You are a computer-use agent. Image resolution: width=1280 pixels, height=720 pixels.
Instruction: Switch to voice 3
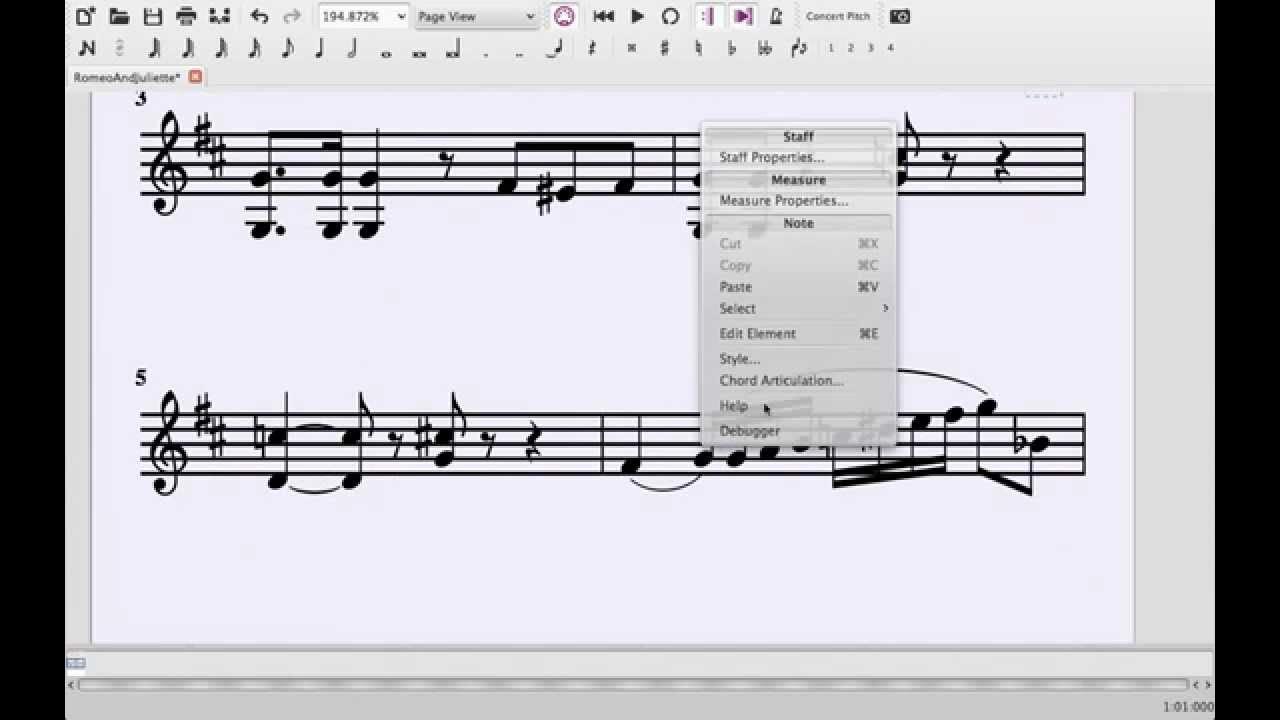(x=871, y=48)
